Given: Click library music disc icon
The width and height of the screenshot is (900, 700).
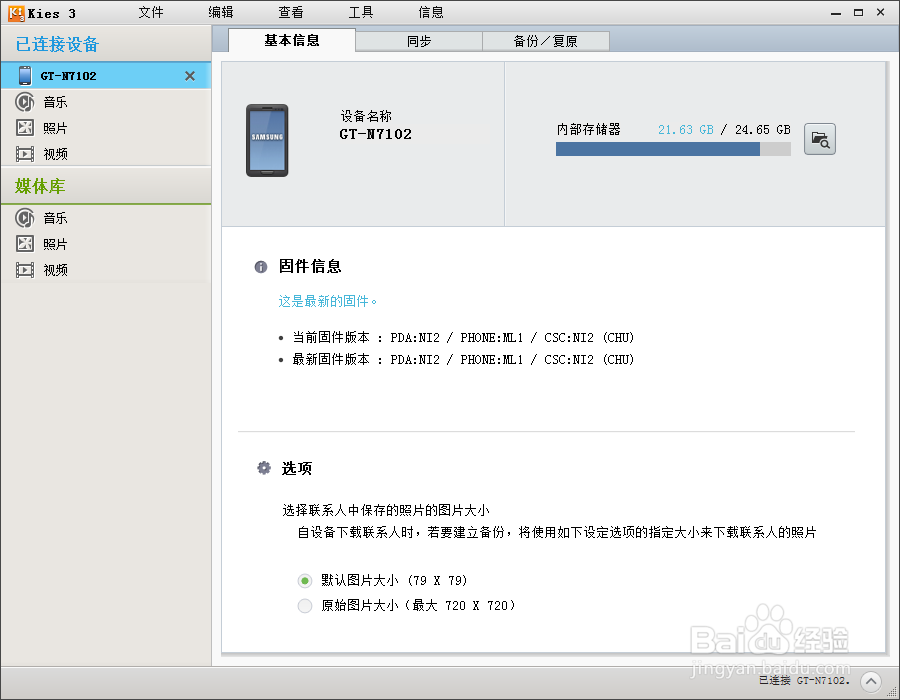Looking at the screenshot, I should tap(25, 218).
